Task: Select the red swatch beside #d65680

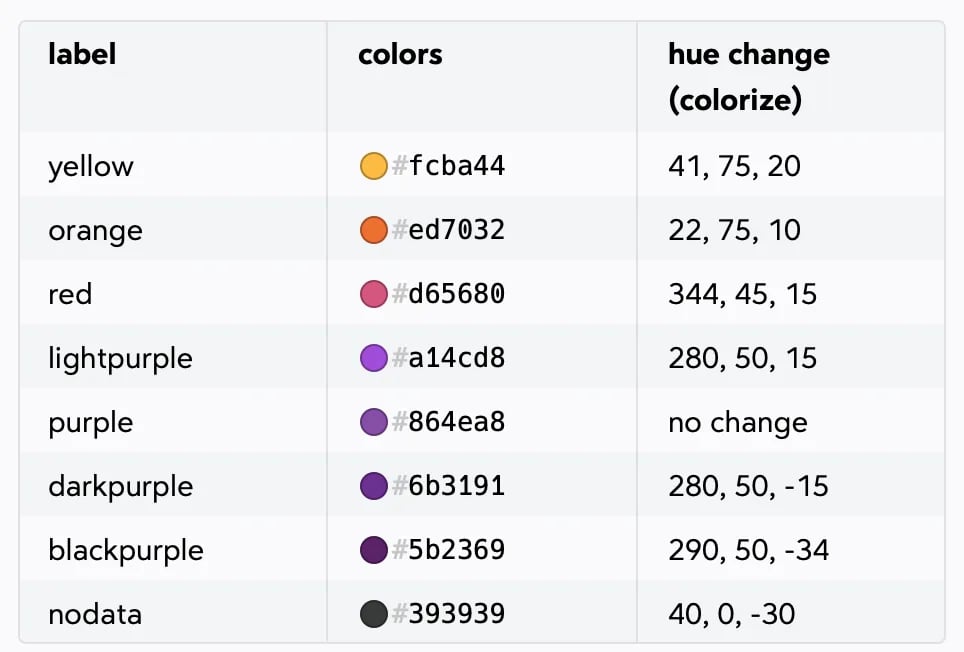Action: 373,294
